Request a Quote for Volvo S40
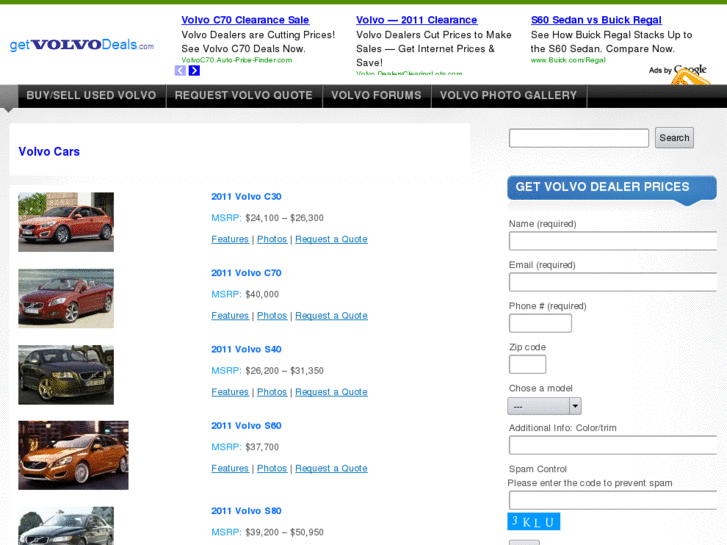The height and width of the screenshot is (545, 727). (x=332, y=392)
